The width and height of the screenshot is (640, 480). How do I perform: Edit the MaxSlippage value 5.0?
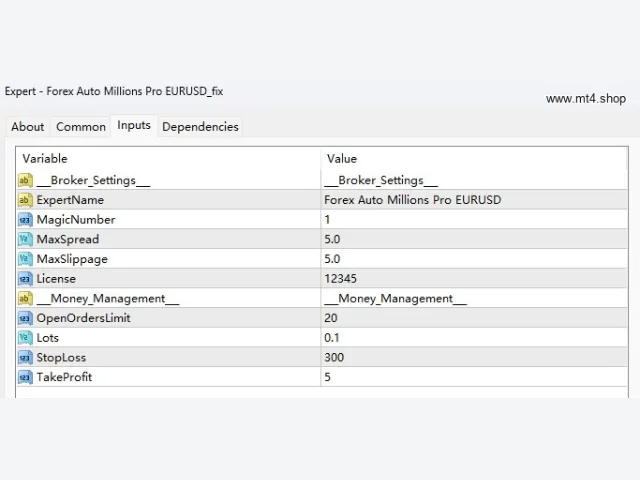[474, 259]
